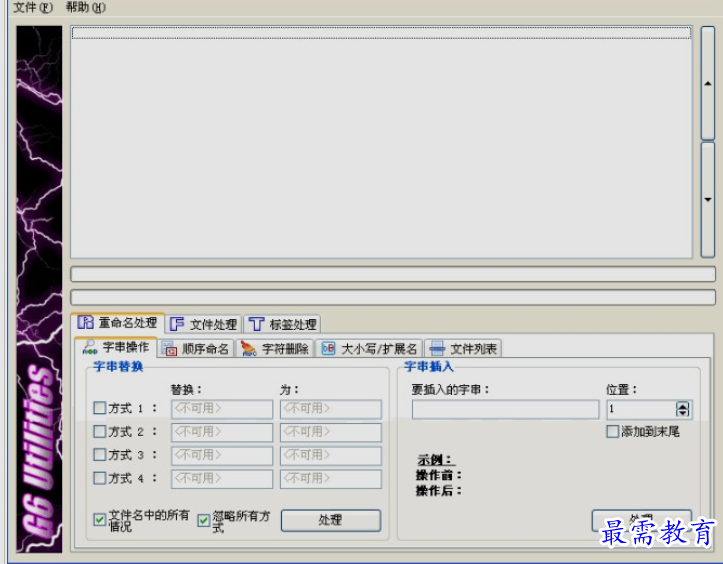Image resolution: width=723 pixels, height=564 pixels.
Task: Click 方式 1 为 field
Action: pyautogui.click(x=331, y=409)
